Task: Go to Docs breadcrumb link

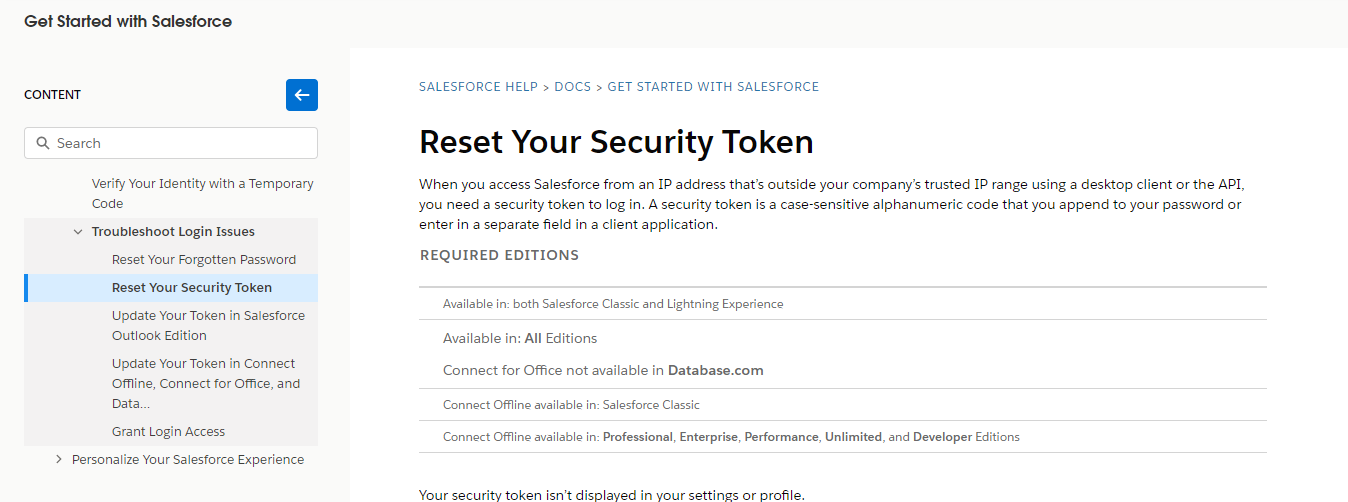Action: (573, 87)
